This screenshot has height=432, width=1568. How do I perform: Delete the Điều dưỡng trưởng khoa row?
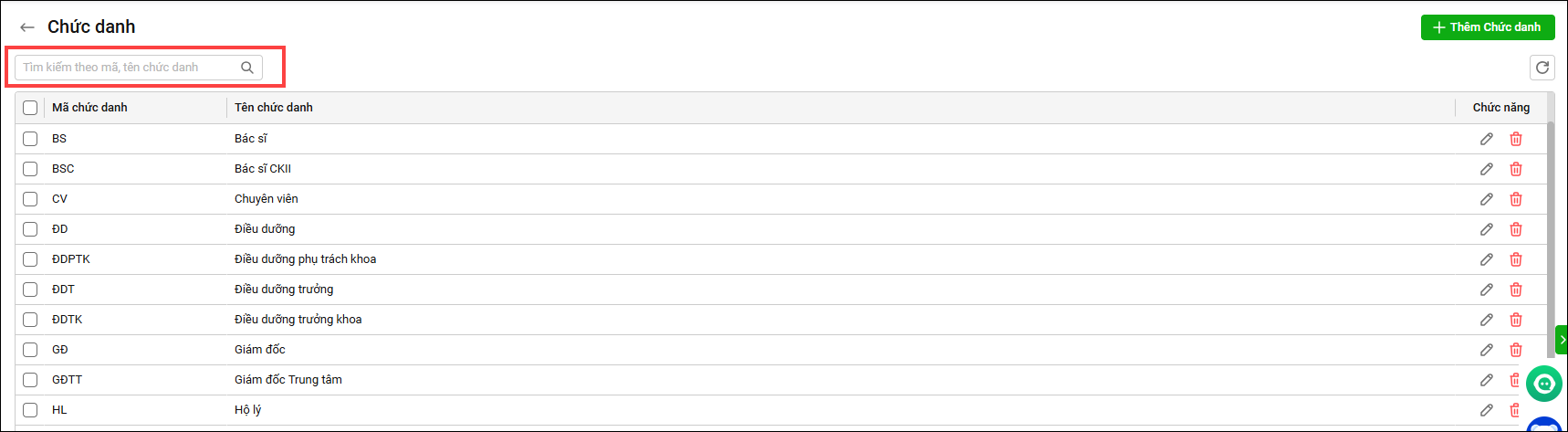coord(1516,320)
